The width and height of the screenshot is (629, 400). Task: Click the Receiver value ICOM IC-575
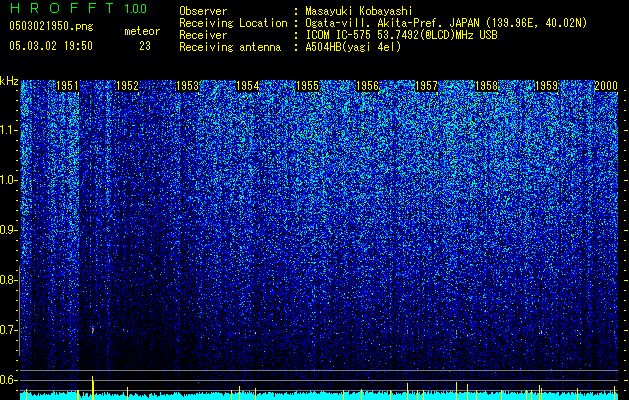click(339, 35)
